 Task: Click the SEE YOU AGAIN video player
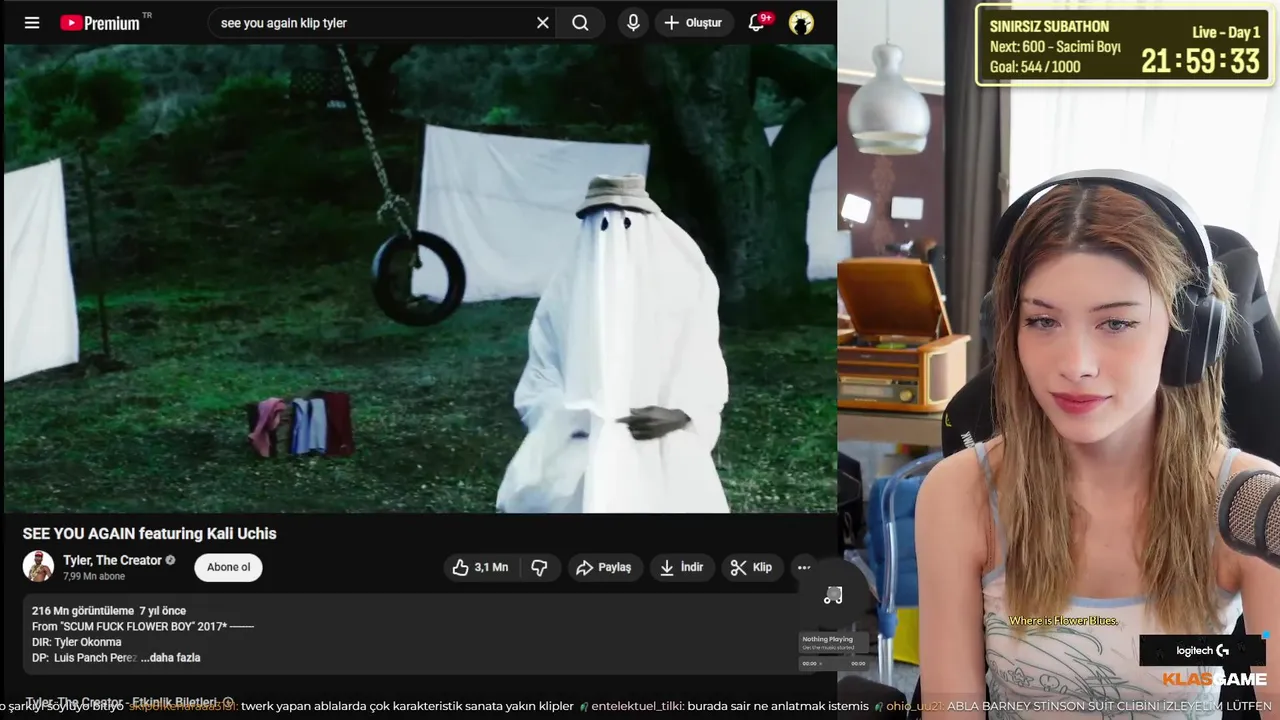click(x=419, y=278)
